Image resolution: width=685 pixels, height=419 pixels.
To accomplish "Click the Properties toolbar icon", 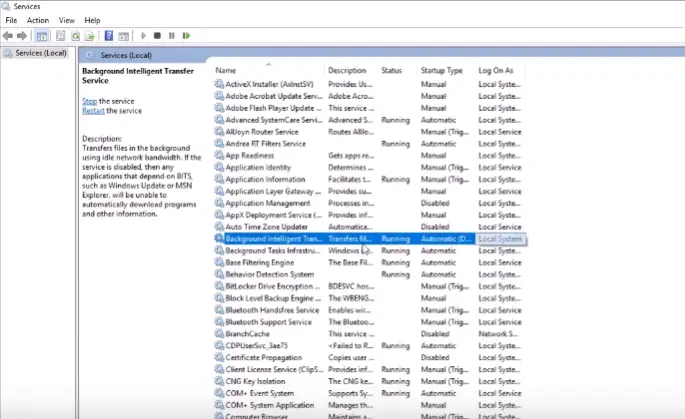I will point(60,36).
